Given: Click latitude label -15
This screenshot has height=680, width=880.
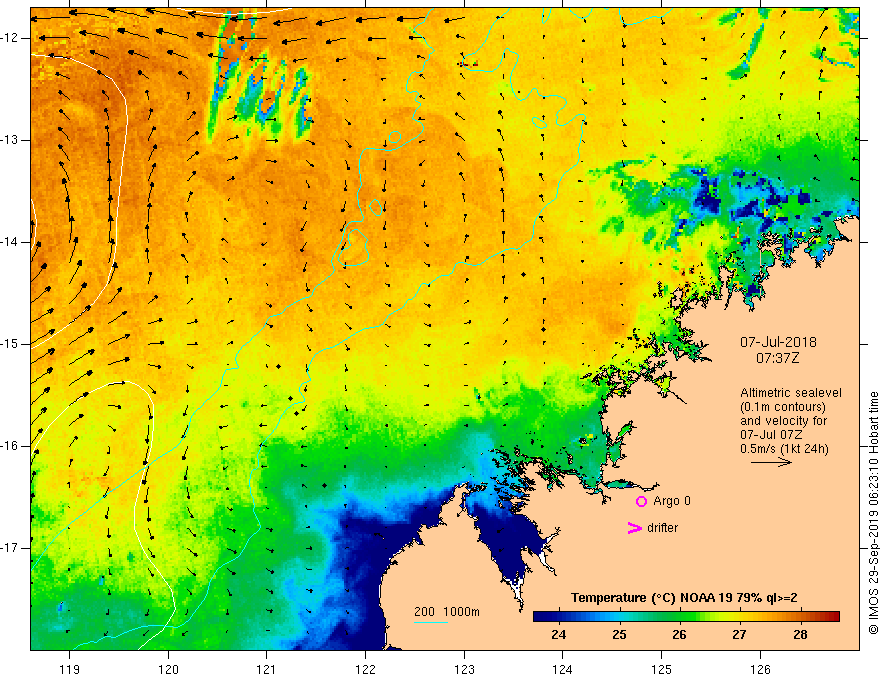Looking at the screenshot, I should (11, 344).
